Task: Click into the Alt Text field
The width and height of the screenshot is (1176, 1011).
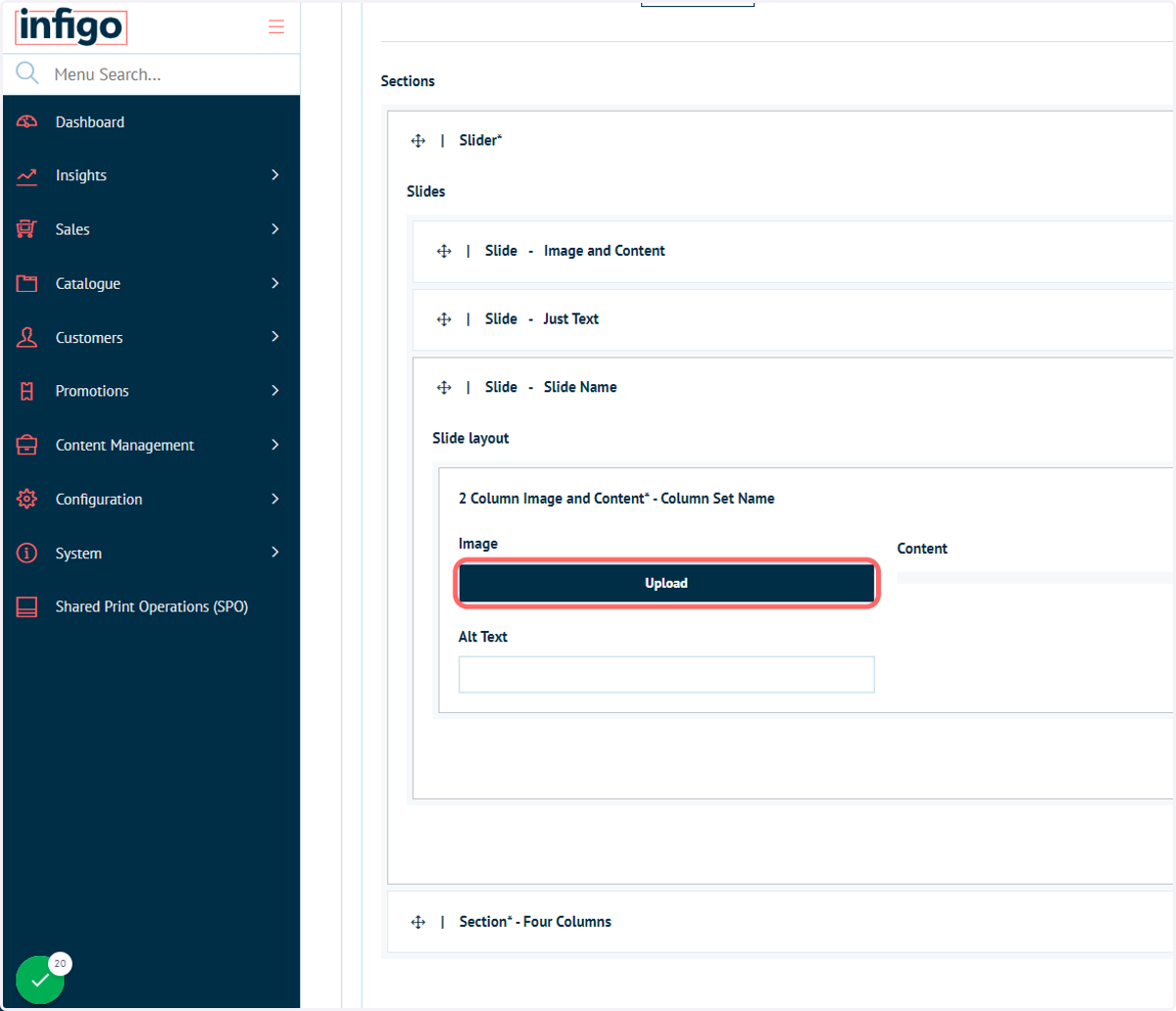Action: (666, 674)
